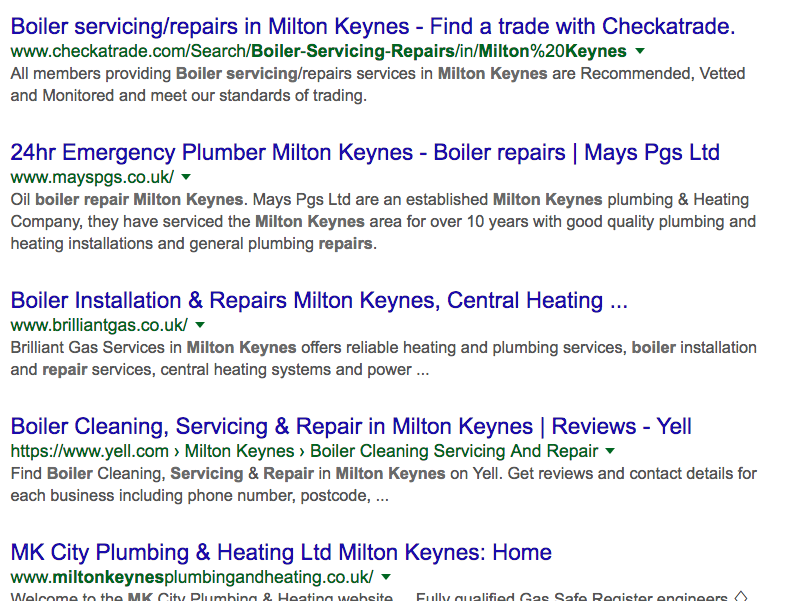The width and height of the screenshot is (807, 601).
Task: Click the https://www.yell.com URL text
Action: point(90,451)
